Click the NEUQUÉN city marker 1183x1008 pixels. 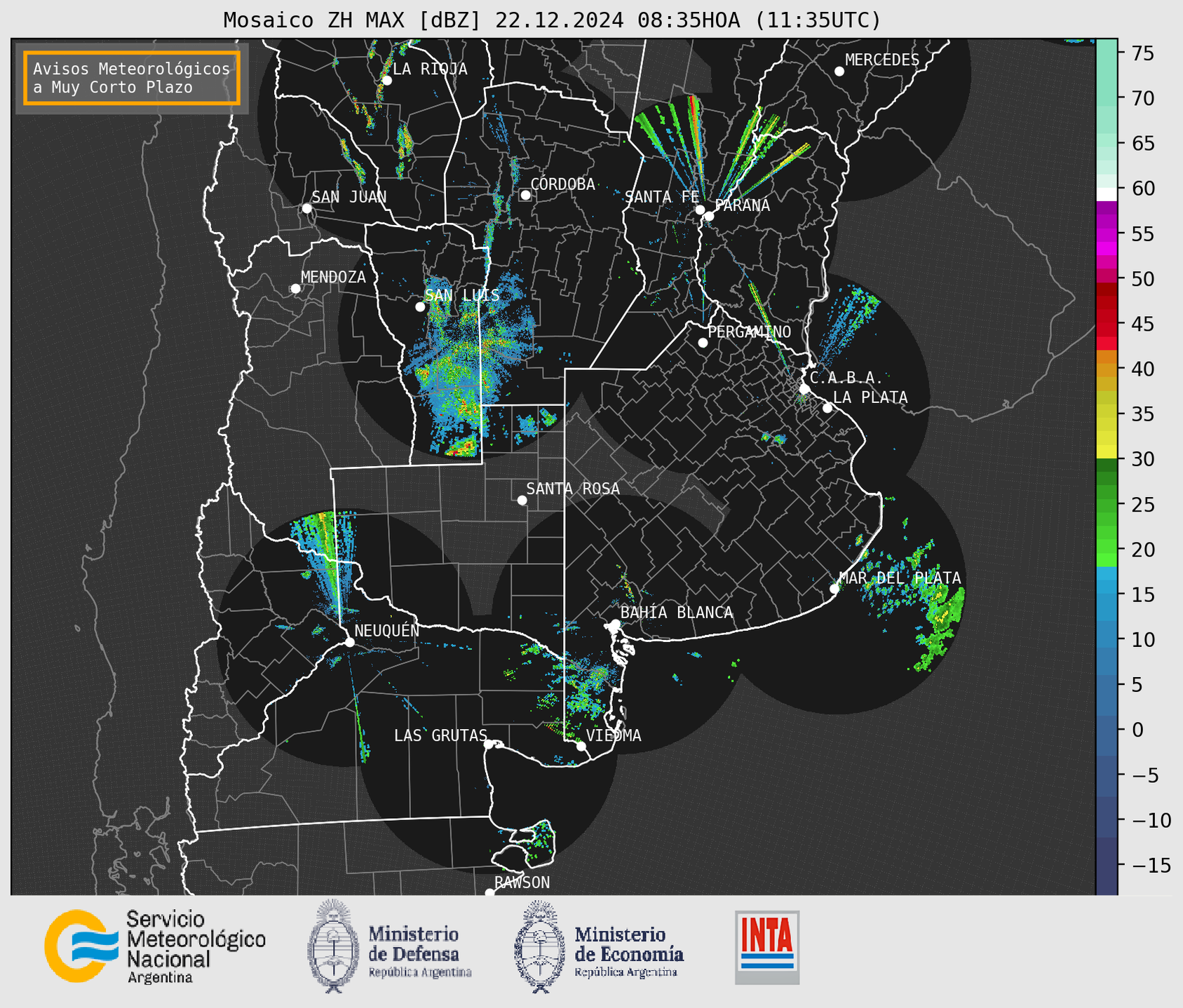click(x=349, y=642)
